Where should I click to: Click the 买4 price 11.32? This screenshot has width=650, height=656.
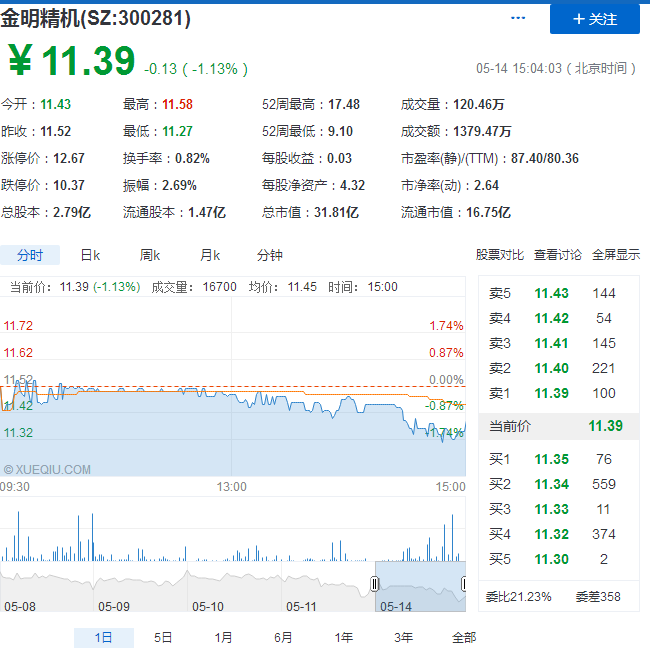coord(551,534)
